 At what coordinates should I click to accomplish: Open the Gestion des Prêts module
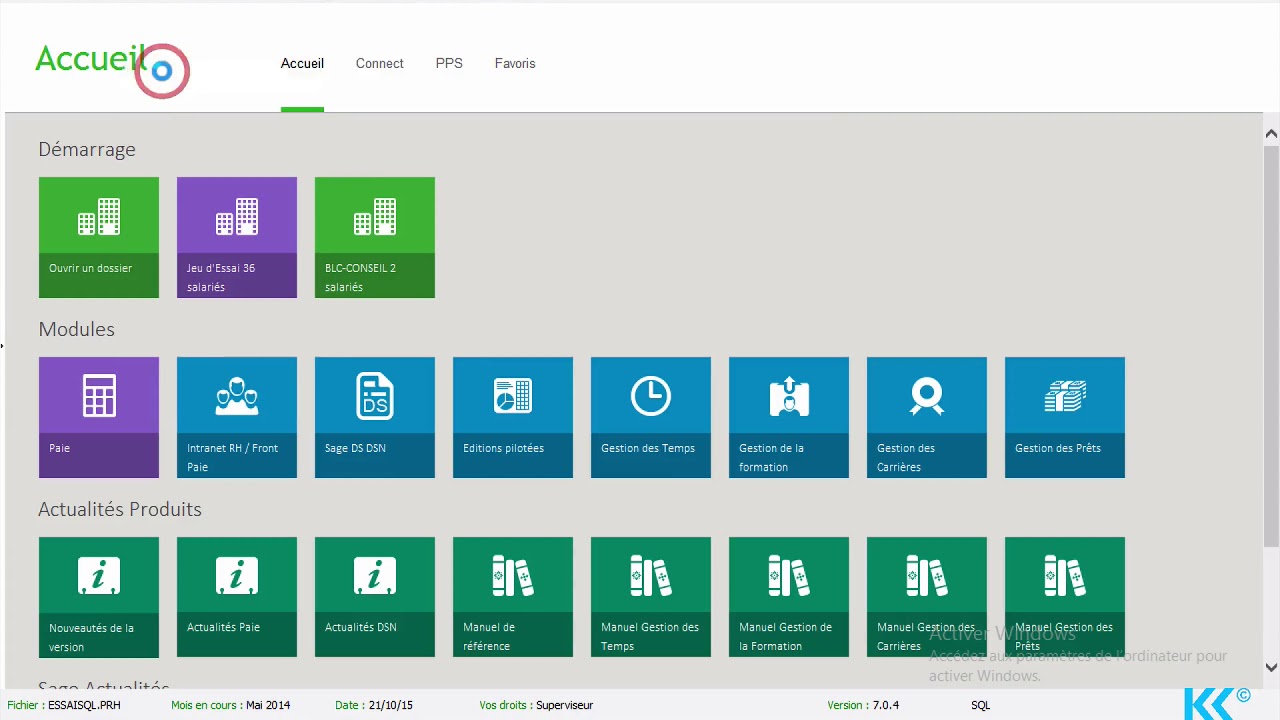(1064, 417)
